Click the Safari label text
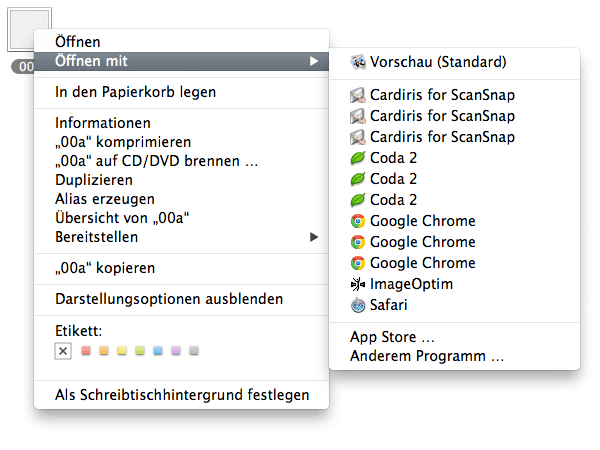Image resolution: width=600 pixels, height=450 pixels. (388, 305)
